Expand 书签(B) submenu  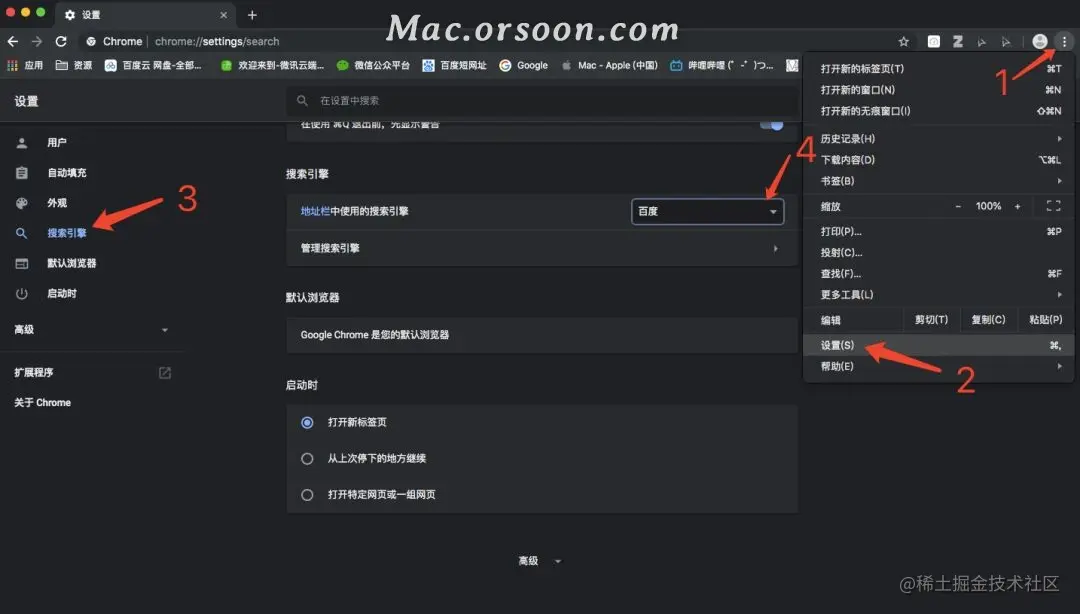pos(938,181)
